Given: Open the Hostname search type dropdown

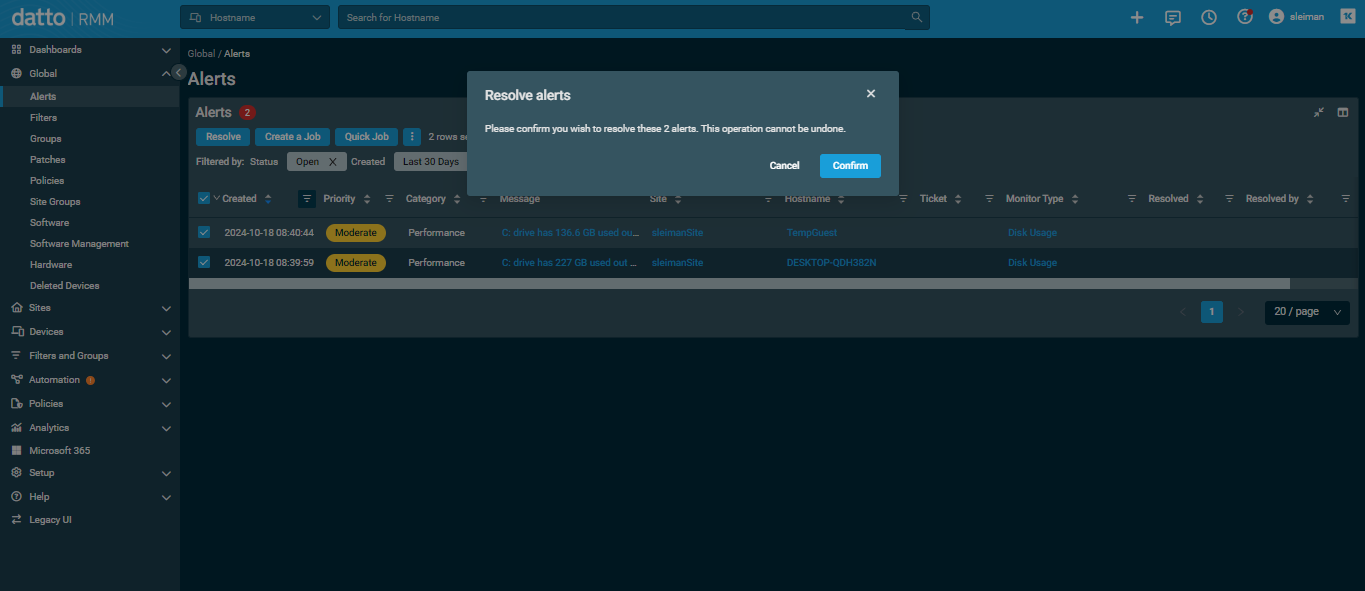Looking at the screenshot, I should pos(255,17).
